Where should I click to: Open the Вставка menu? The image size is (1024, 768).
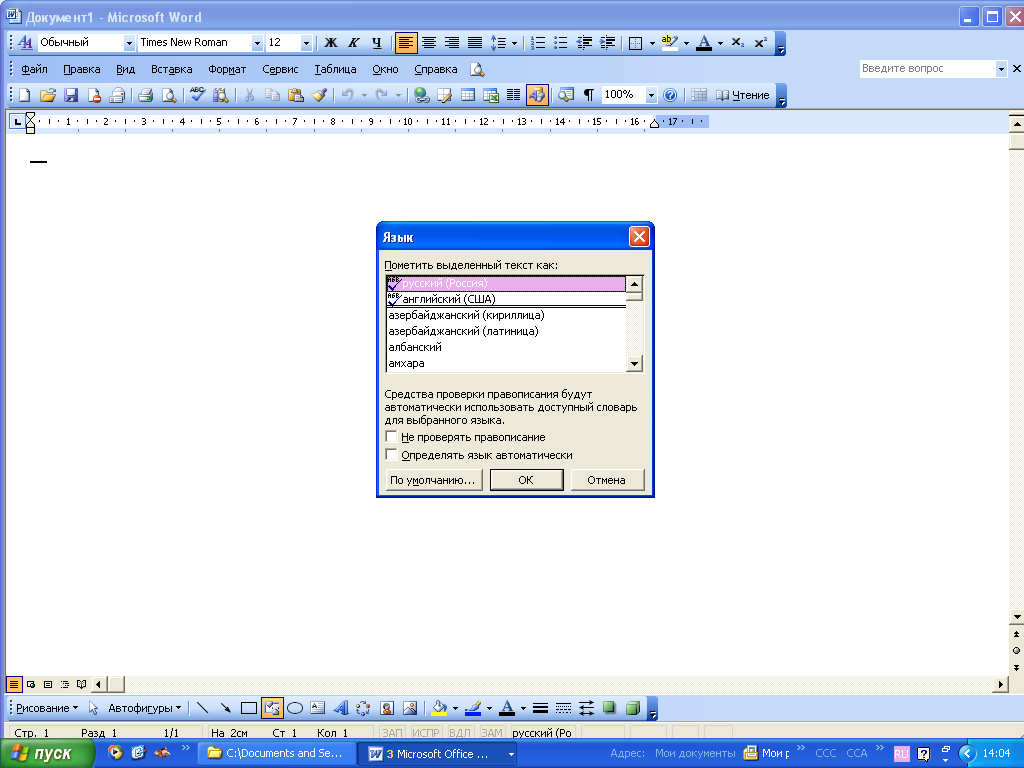171,69
